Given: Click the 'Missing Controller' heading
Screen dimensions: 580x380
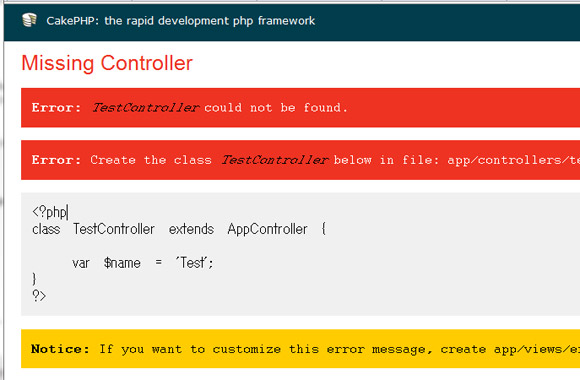Looking at the screenshot, I should click(x=107, y=63).
